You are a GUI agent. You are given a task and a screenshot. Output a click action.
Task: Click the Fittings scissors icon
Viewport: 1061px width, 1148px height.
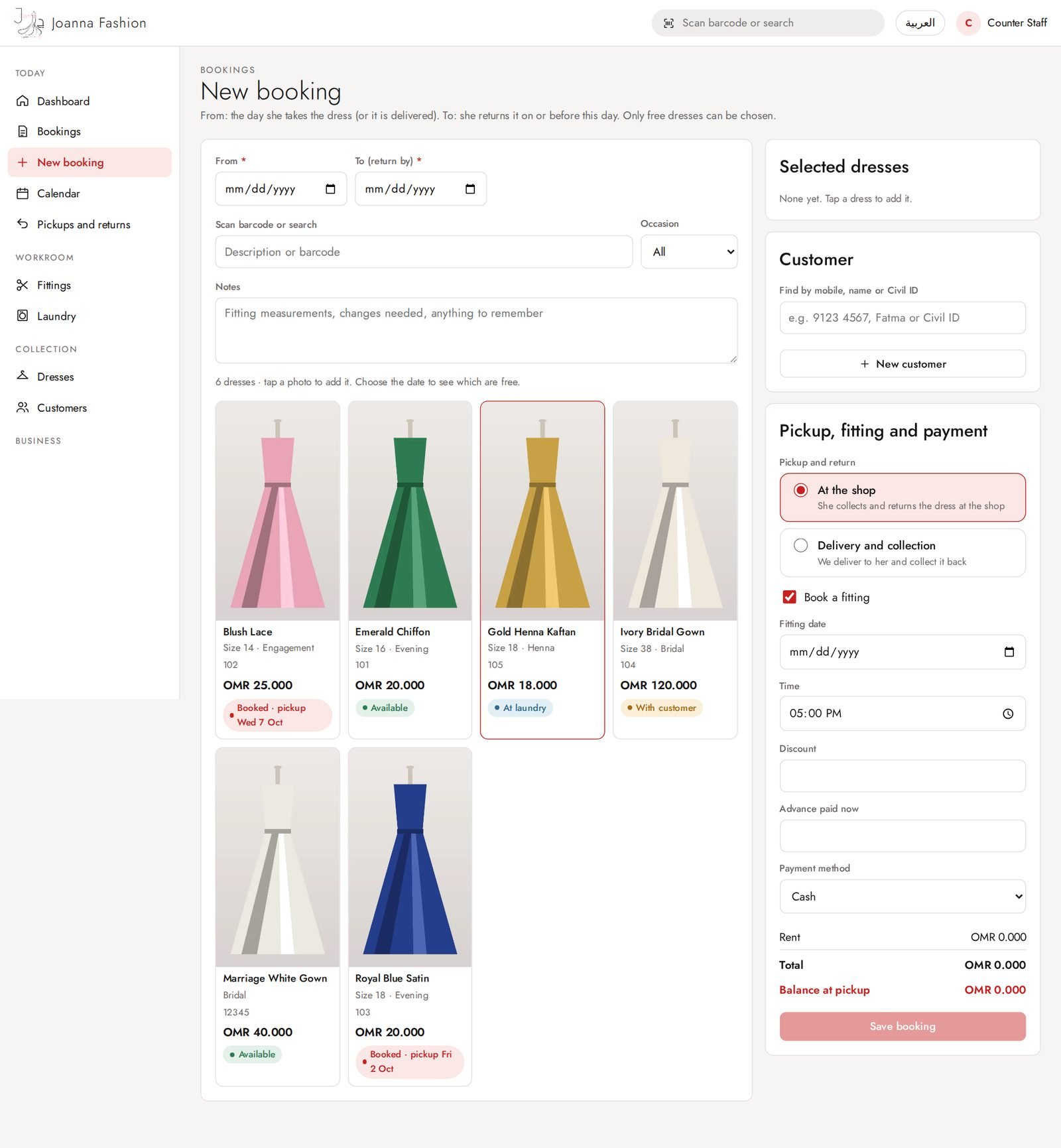(x=23, y=285)
